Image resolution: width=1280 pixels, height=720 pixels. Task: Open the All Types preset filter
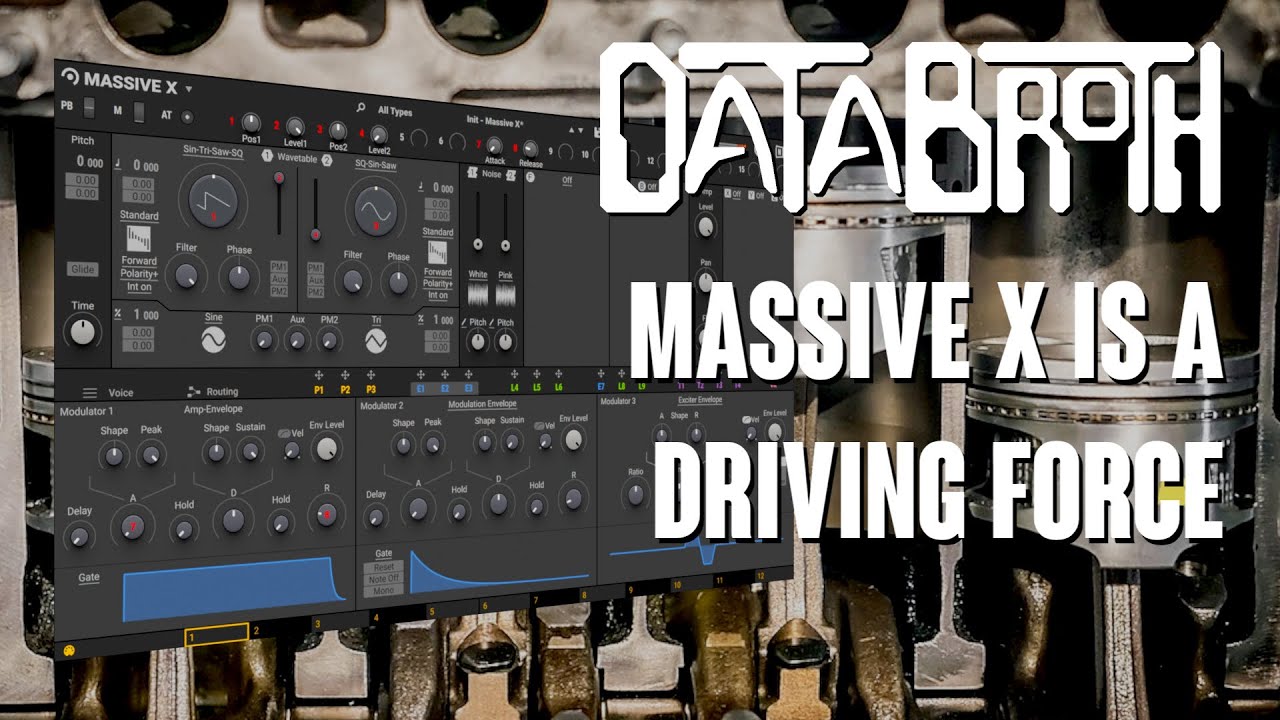point(395,110)
